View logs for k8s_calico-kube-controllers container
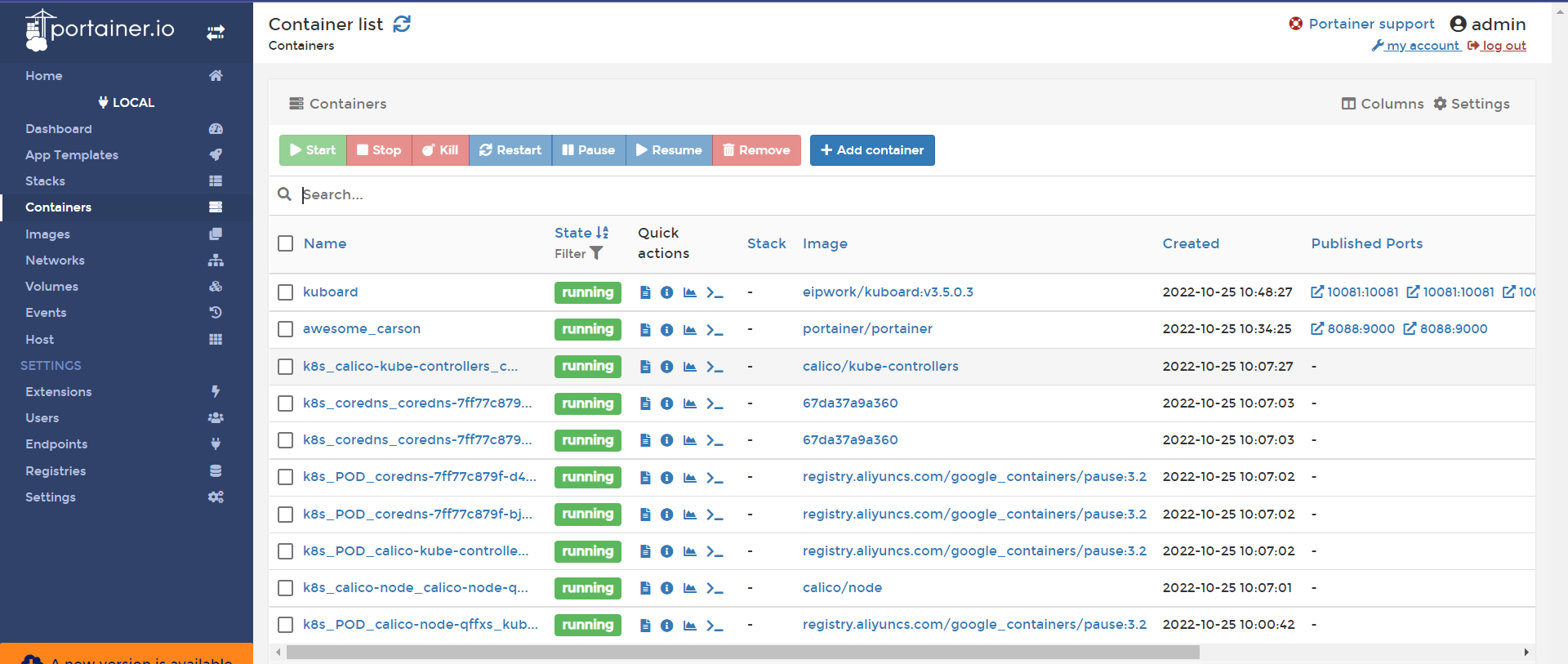The image size is (1568, 664). coord(645,367)
